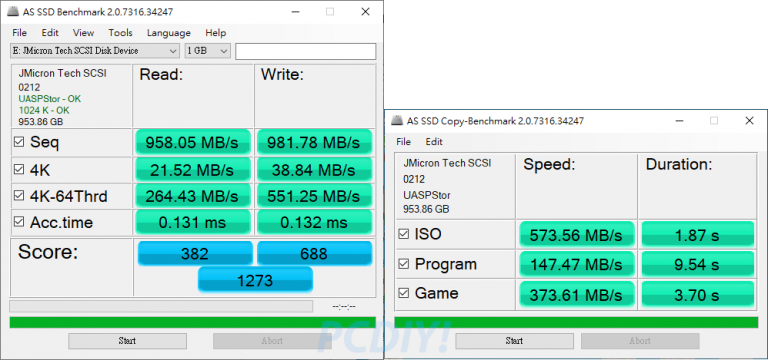
Task: Click the Write: column header
Action: click(282, 75)
